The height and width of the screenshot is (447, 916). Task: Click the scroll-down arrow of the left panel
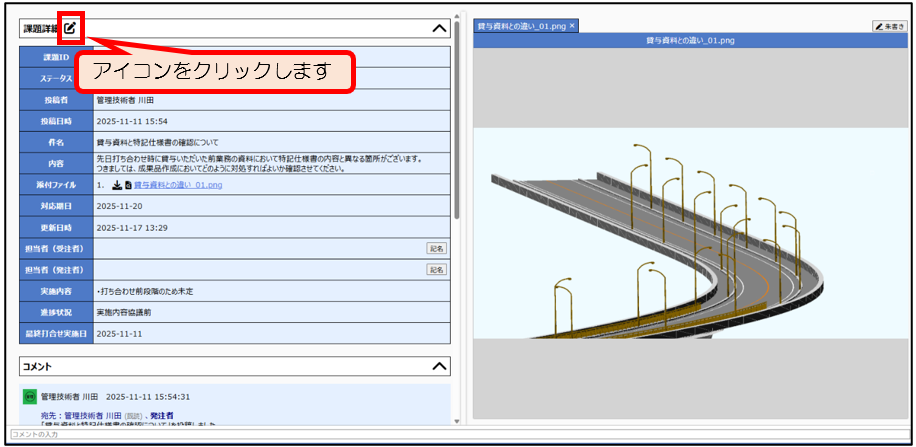tap(457, 422)
